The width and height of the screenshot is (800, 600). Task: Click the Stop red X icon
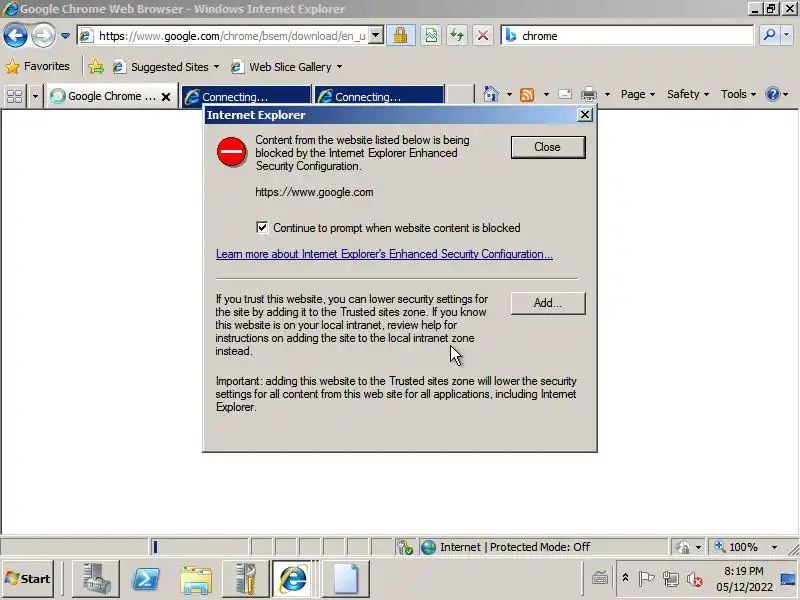pos(483,36)
